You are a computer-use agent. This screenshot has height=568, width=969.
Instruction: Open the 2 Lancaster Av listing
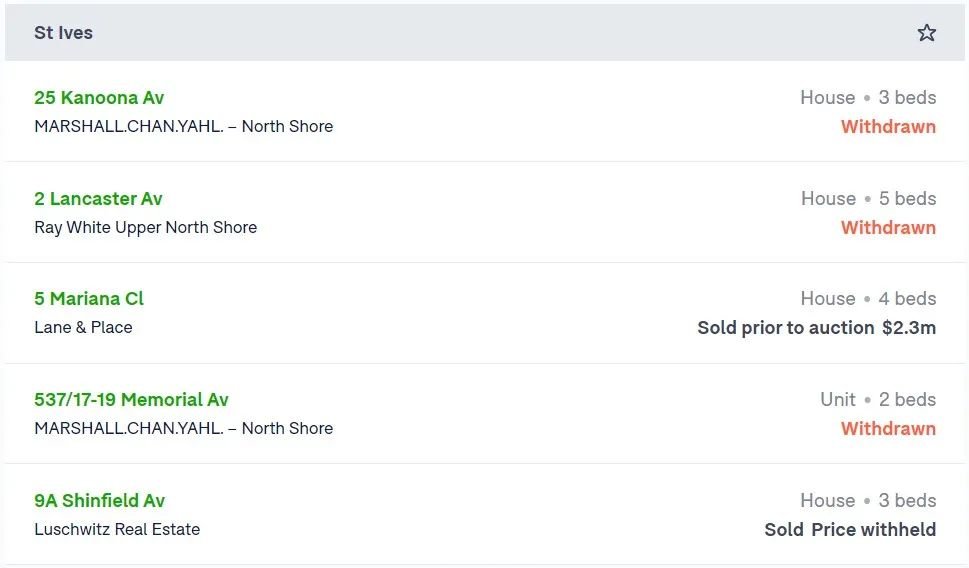click(98, 198)
